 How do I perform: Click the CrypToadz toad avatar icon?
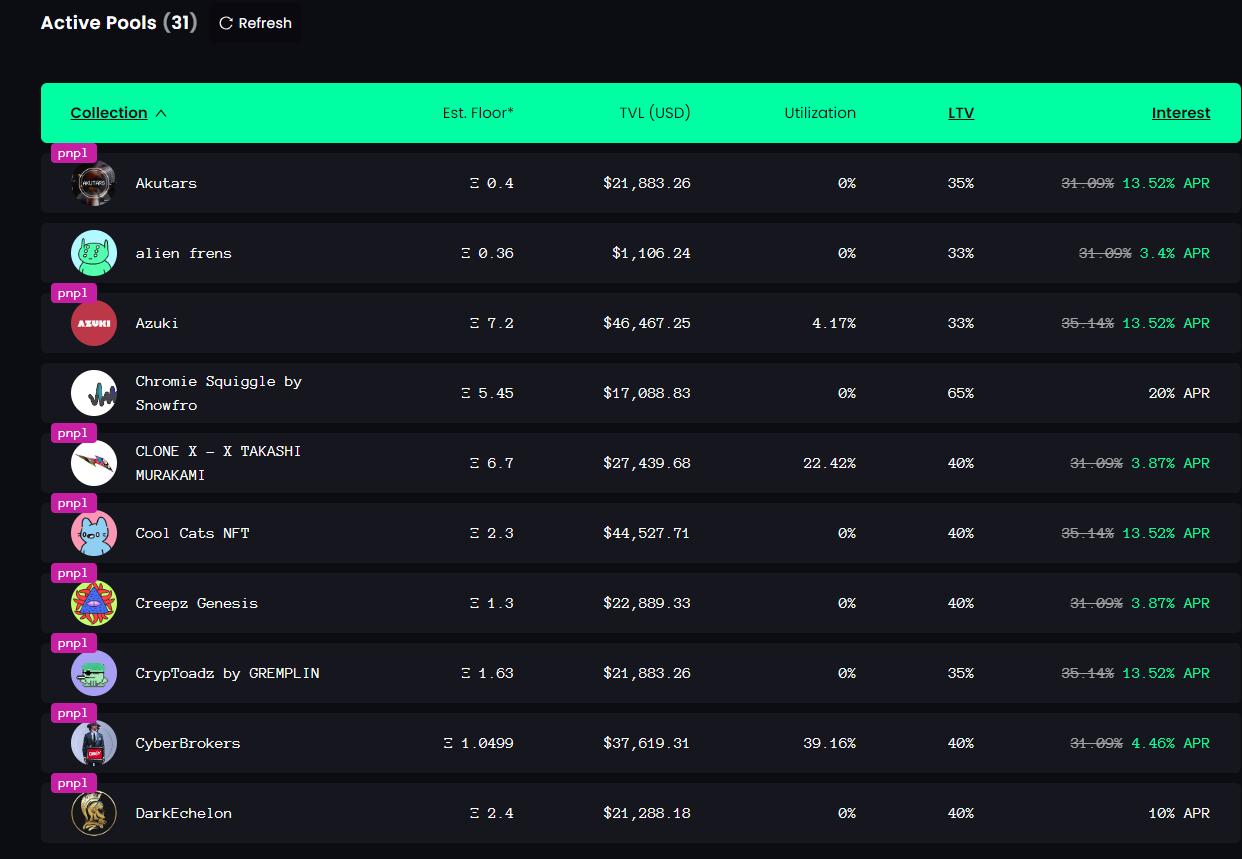(x=94, y=673)
